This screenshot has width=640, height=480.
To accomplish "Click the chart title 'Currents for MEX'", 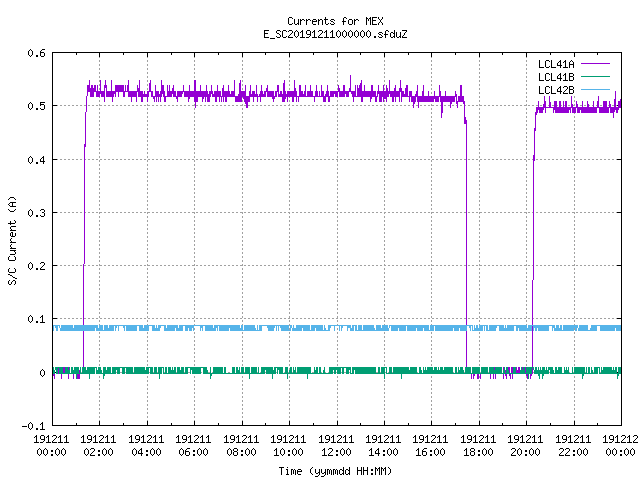I will click(x=335, y=21).
